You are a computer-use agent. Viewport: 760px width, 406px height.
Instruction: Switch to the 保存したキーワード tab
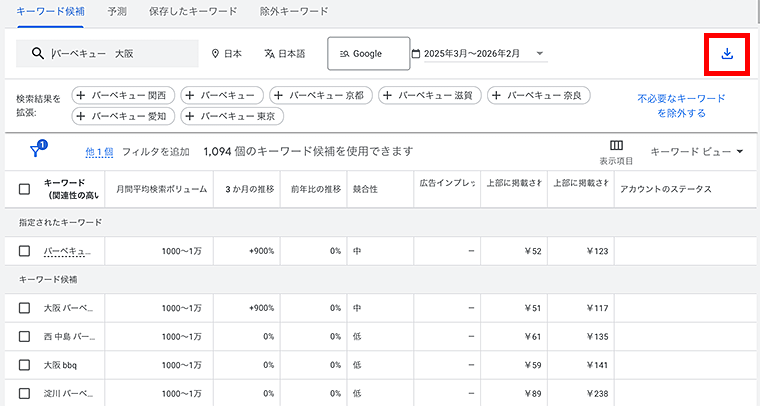coord(193,11)
